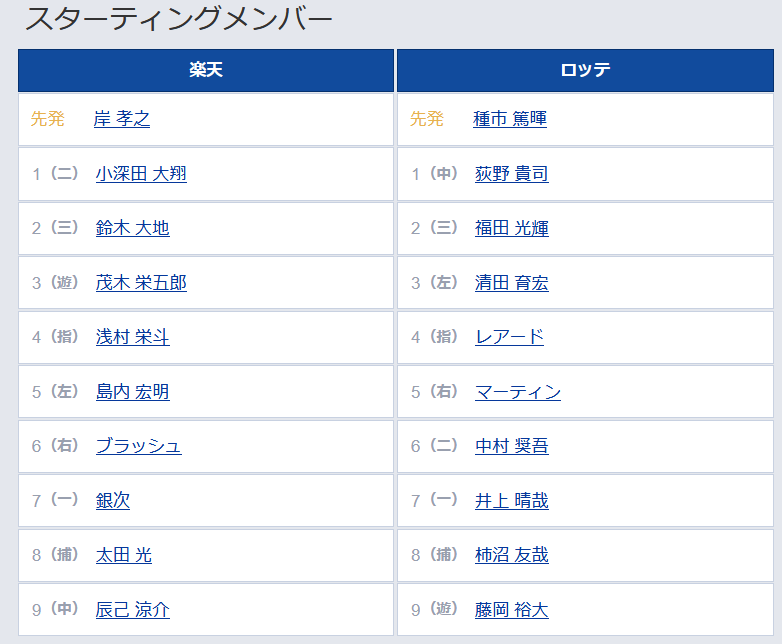
Task: Click 辰己 涼介 in ninth spot
Action: pyautogui.click(x=132, y=610)
